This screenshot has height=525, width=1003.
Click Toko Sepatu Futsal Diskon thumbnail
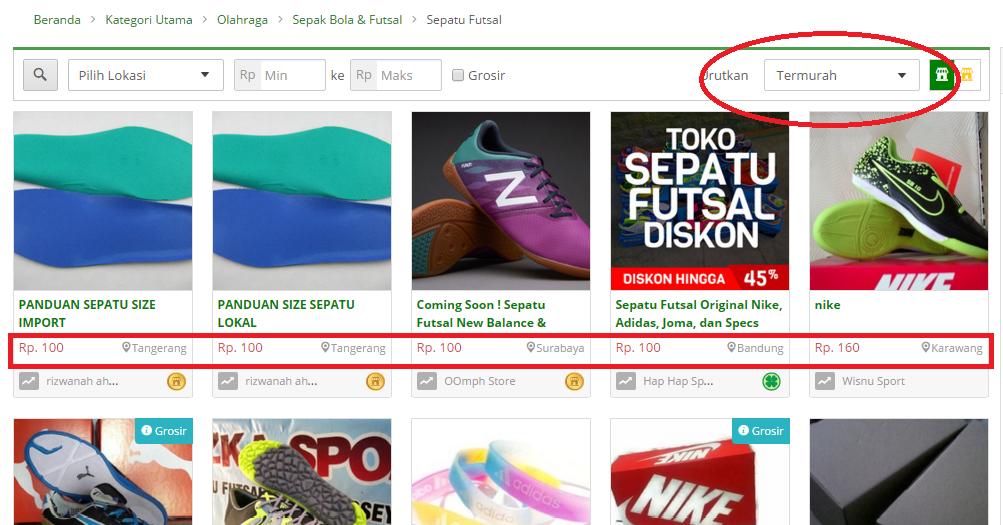[700, 201]
